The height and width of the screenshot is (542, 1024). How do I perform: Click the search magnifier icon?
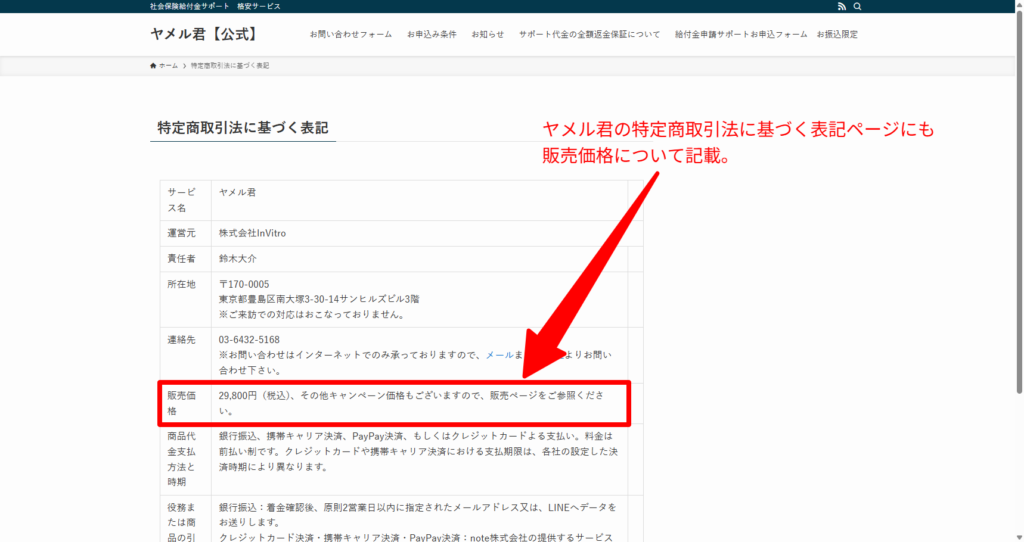tap(857, 7)
